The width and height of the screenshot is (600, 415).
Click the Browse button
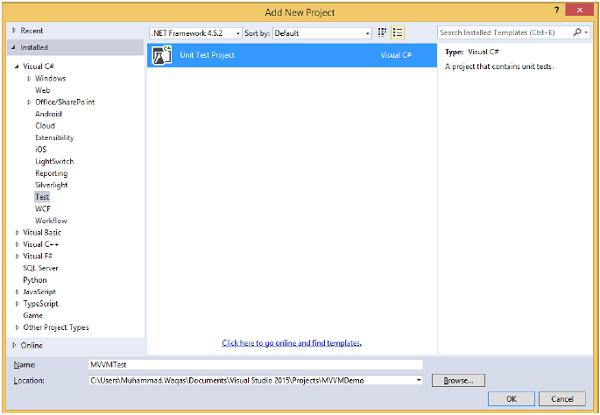pyautogui.click(x=459, y=380)
